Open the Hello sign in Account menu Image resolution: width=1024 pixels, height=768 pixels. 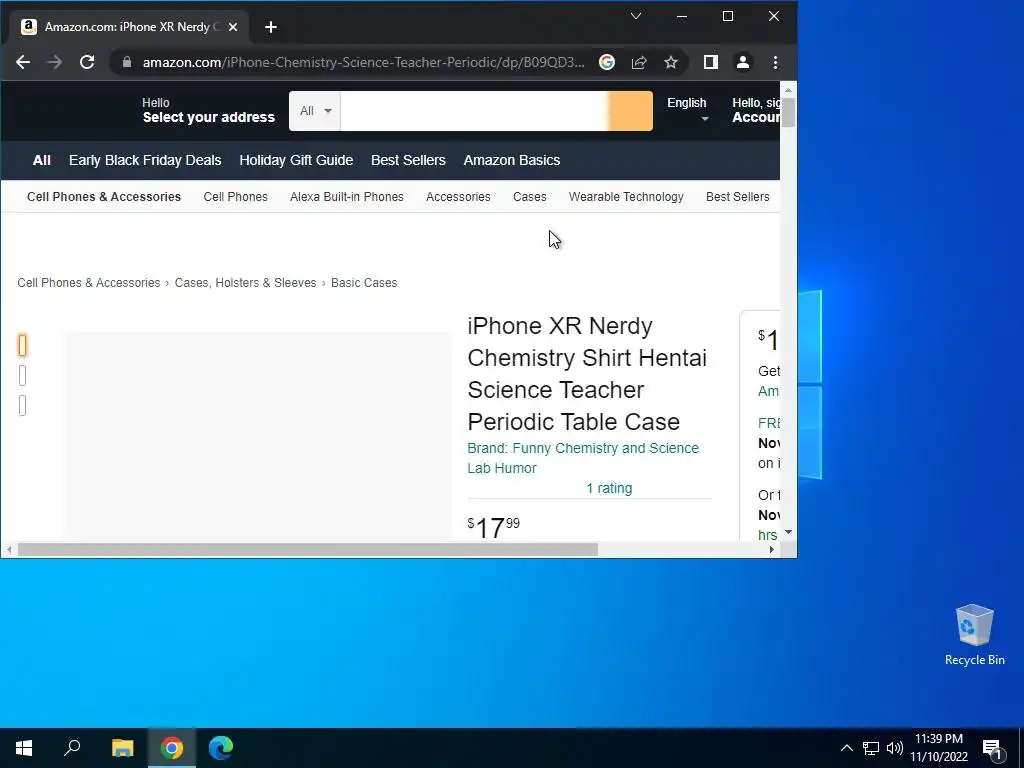pos(756,110)
